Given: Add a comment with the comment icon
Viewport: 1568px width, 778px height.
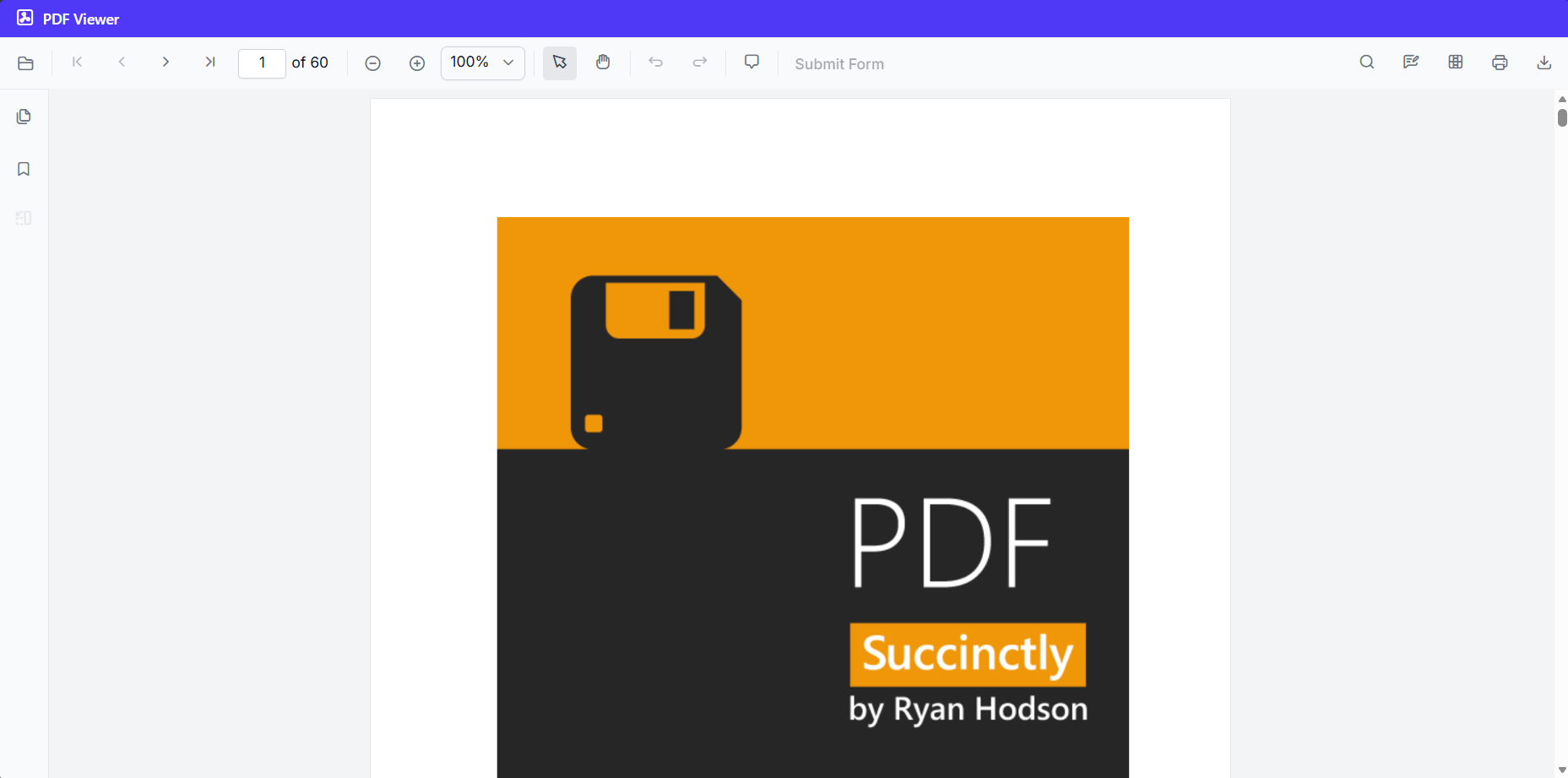Looking at the screenshot, I should (751, 63).
